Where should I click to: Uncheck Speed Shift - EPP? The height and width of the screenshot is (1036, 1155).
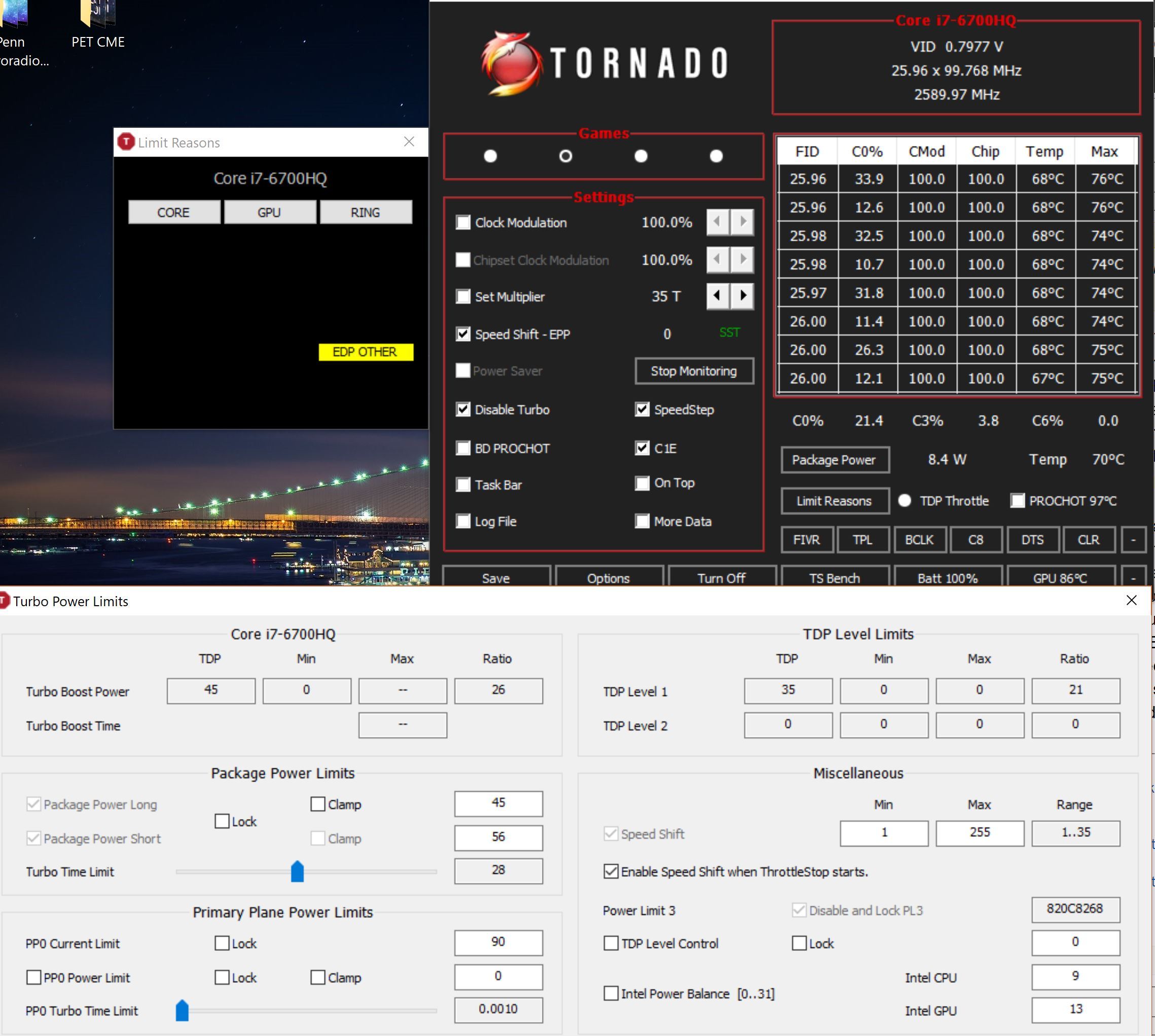click(x=463, y=334)
